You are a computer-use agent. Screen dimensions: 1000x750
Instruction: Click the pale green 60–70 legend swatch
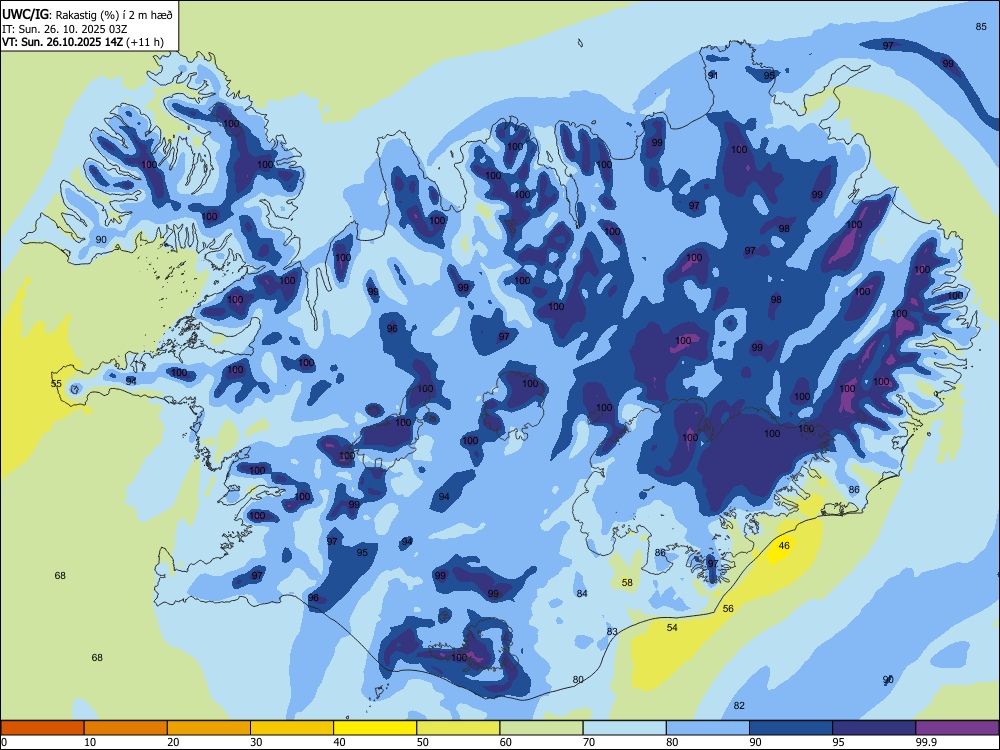[541, 728]
